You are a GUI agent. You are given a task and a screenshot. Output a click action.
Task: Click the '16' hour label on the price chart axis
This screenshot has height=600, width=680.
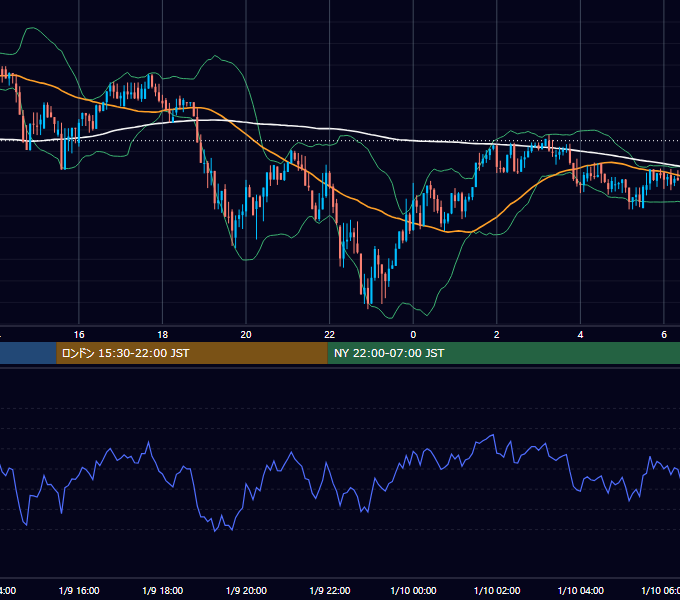(79, 335)
